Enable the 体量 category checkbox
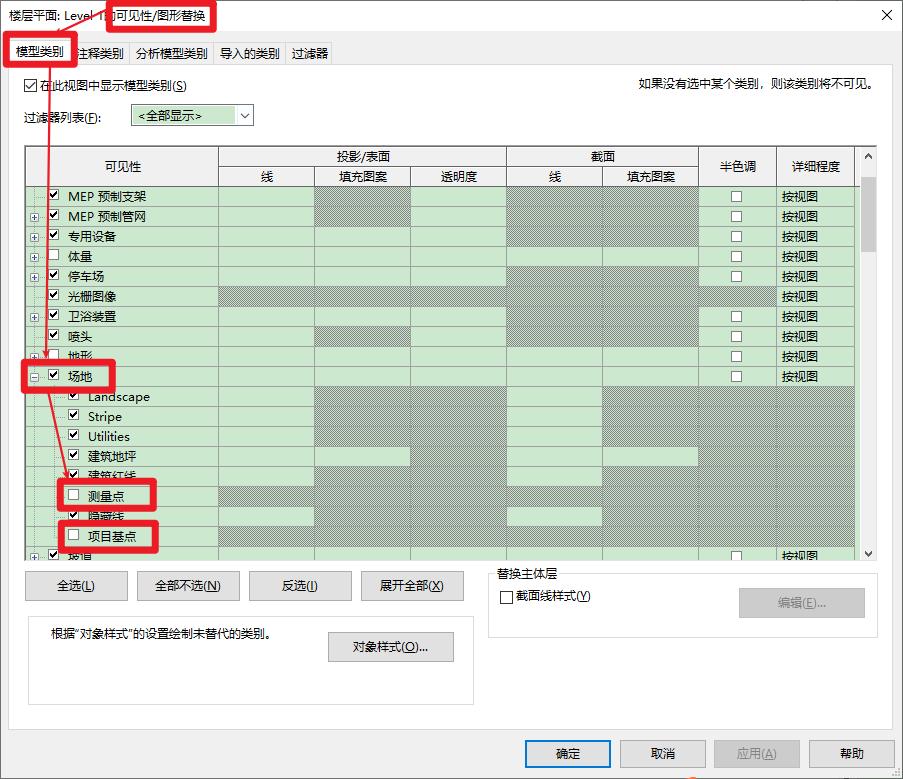Viewport: 903px width, 779px height. coord(52,256)
